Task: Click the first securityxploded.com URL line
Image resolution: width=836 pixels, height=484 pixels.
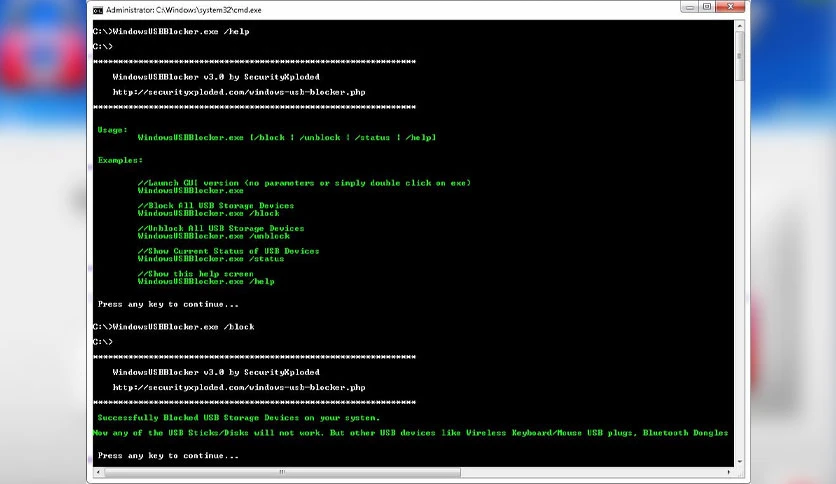Action: click(x=239, y=92)
